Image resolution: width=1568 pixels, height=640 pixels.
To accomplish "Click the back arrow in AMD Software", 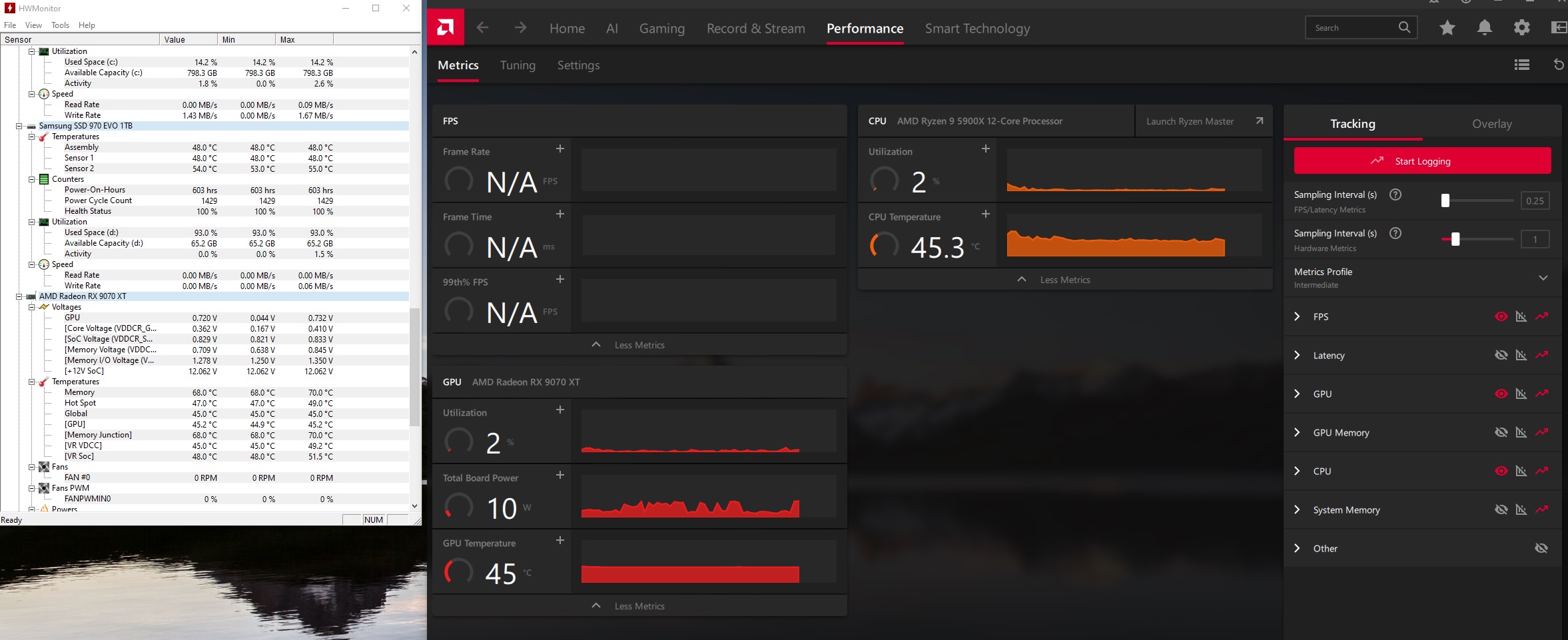I will click(x=483, y=28).
